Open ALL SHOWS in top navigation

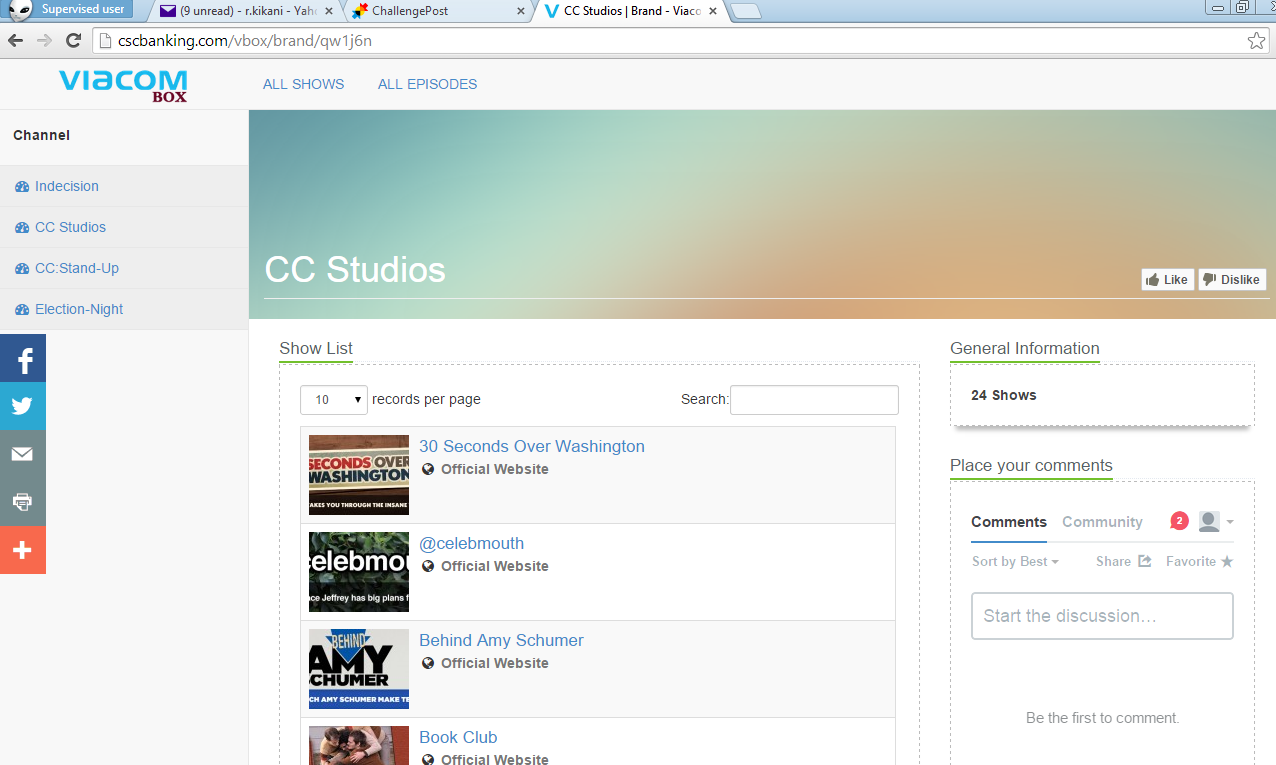[x=304, y=84]
